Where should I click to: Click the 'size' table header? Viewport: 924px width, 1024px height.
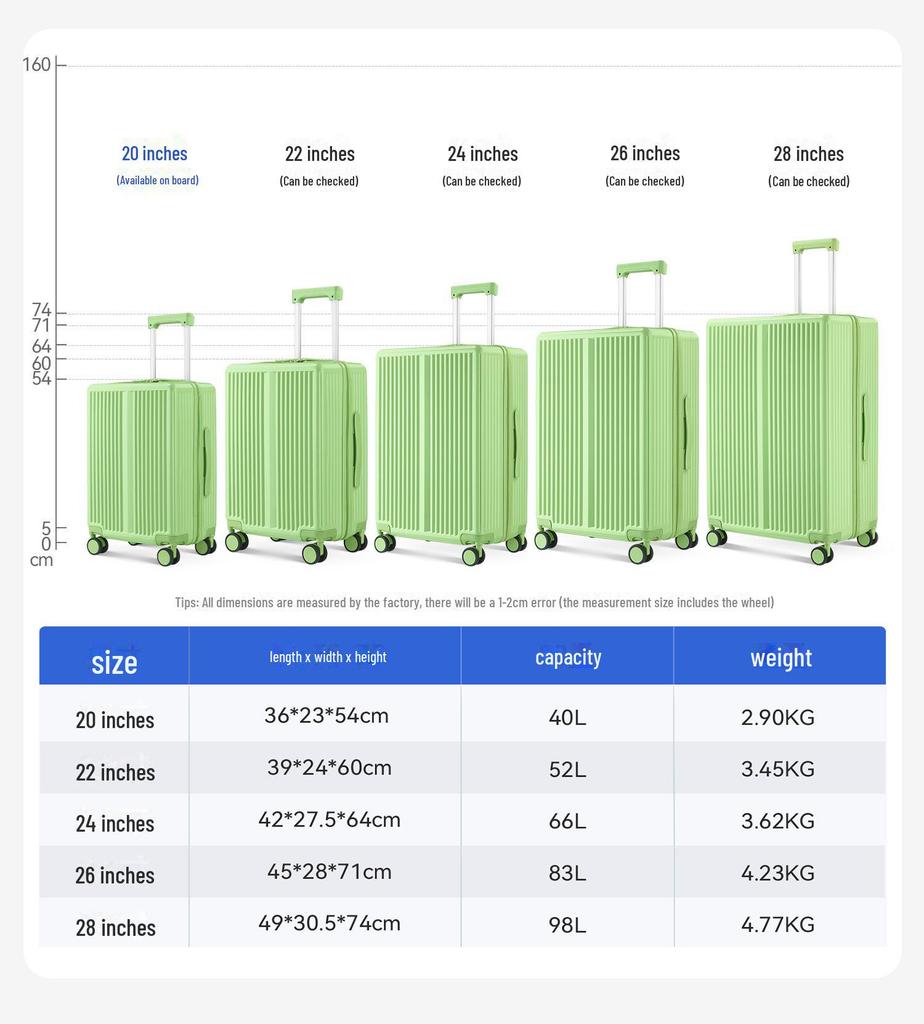[x=114, y=661]
